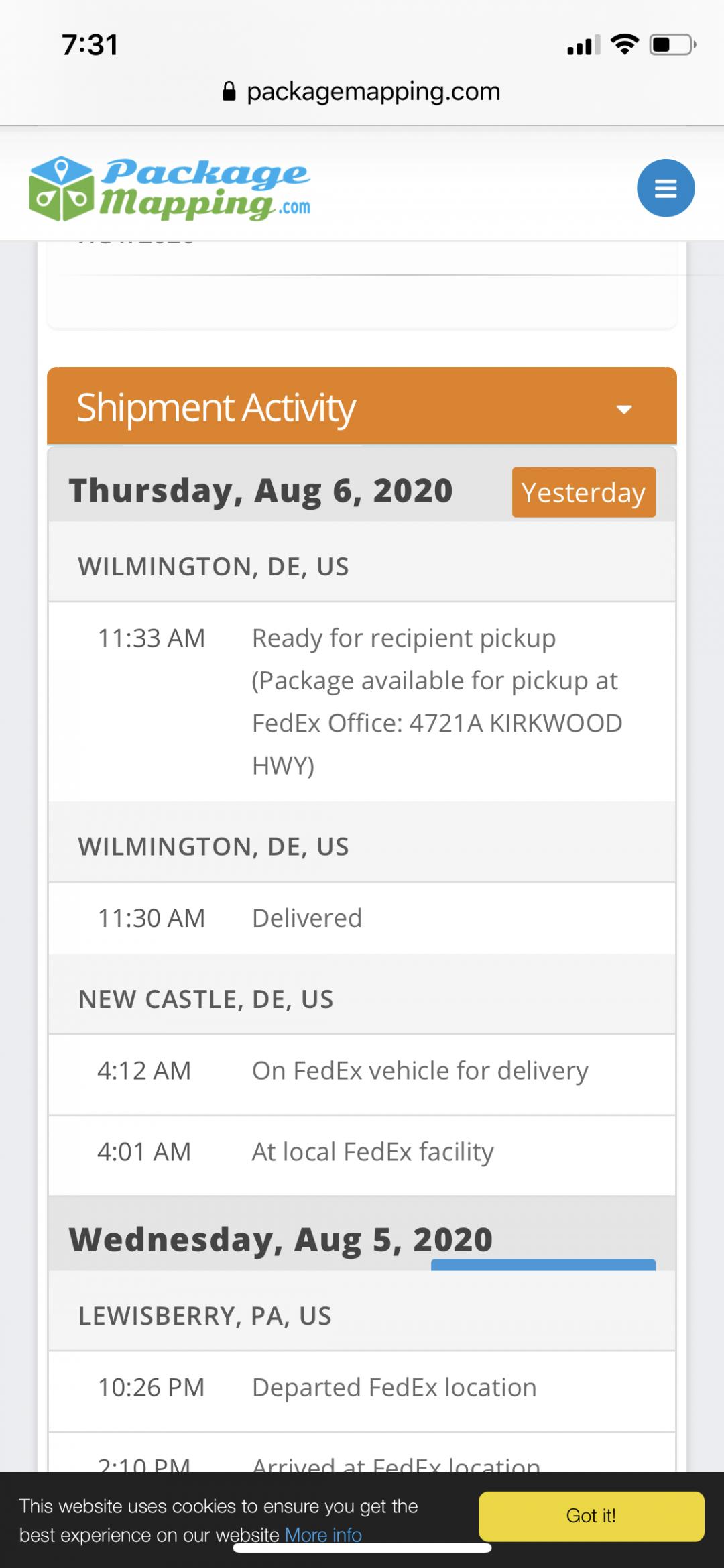Tap the lock icon in address bar
The width and height of the screenshot is (724, 1568).
[229, 91]
